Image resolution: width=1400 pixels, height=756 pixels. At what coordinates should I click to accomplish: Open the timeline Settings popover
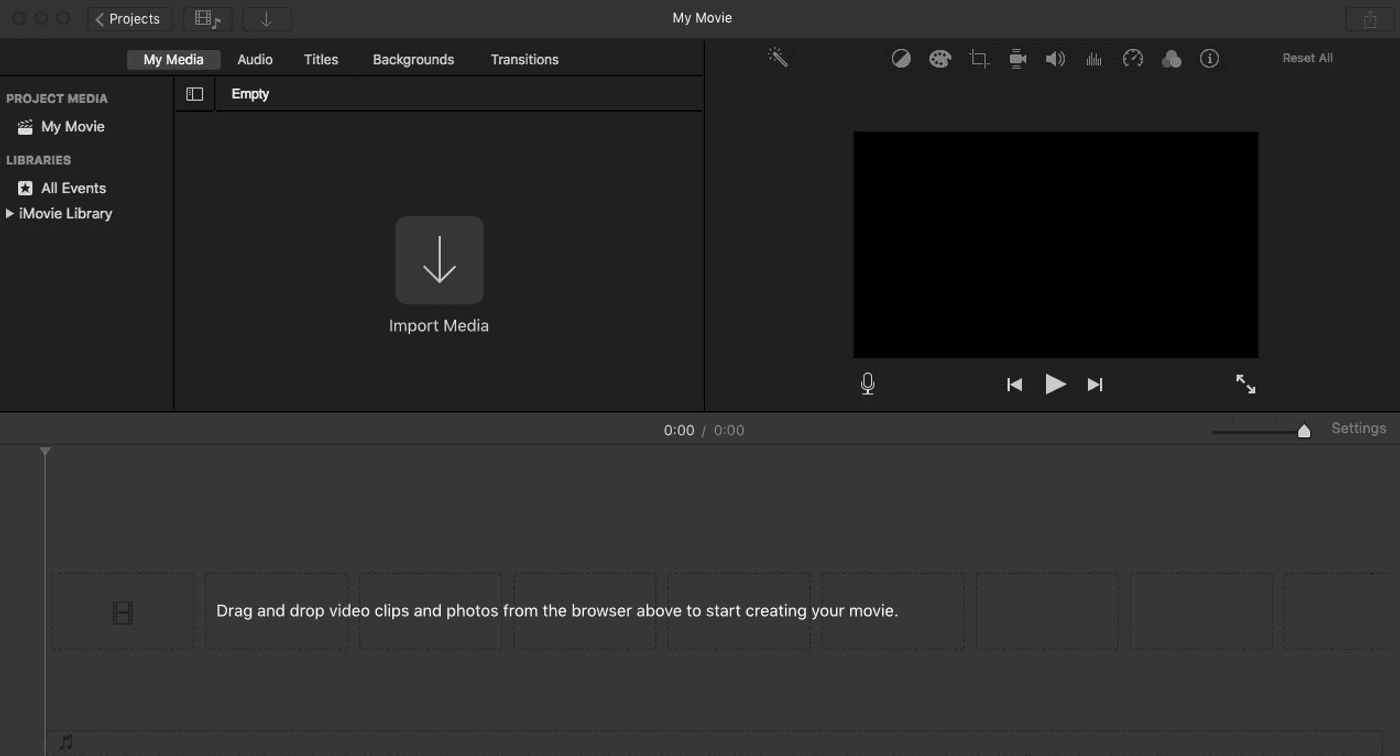click(1358, 428)
